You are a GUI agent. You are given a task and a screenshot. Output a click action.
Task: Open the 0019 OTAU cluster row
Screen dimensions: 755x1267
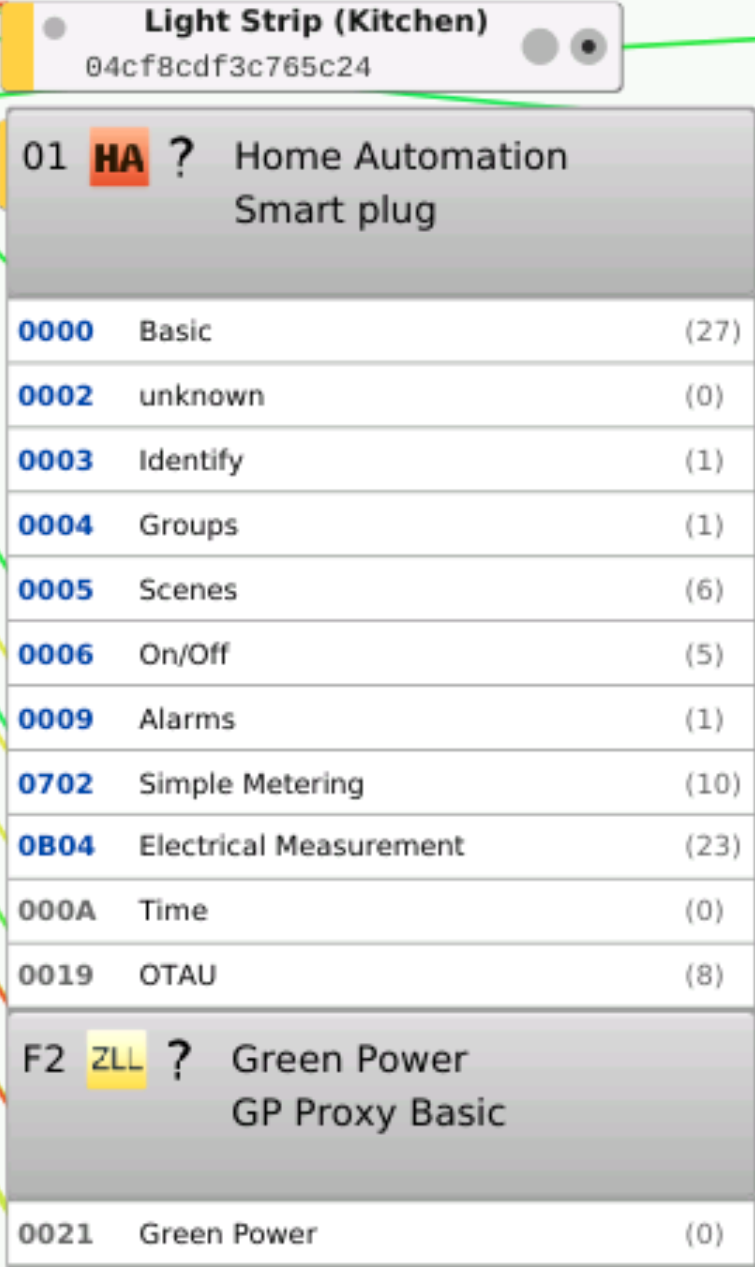(380, 975)
